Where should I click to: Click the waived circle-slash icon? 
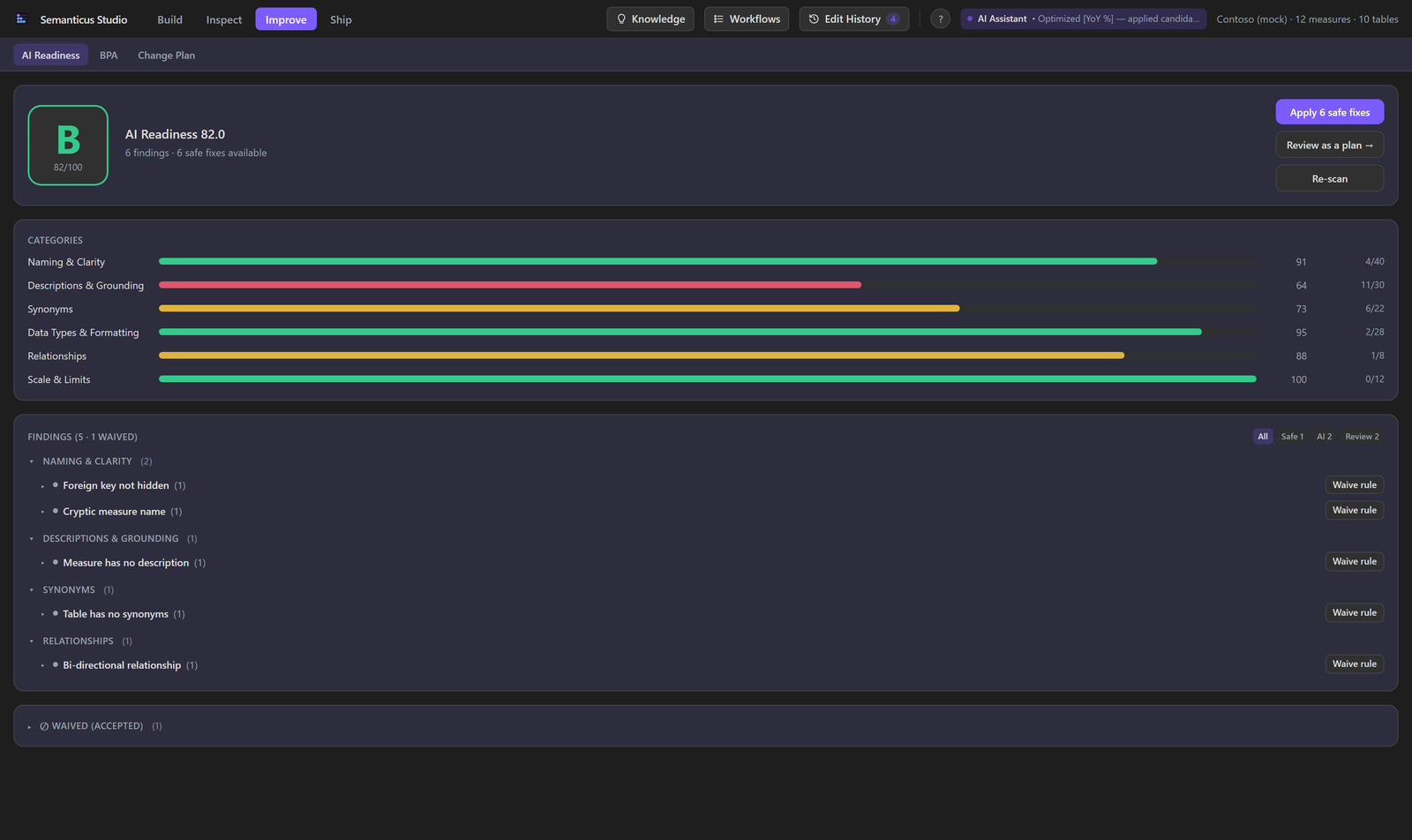[x=44, y=726]
